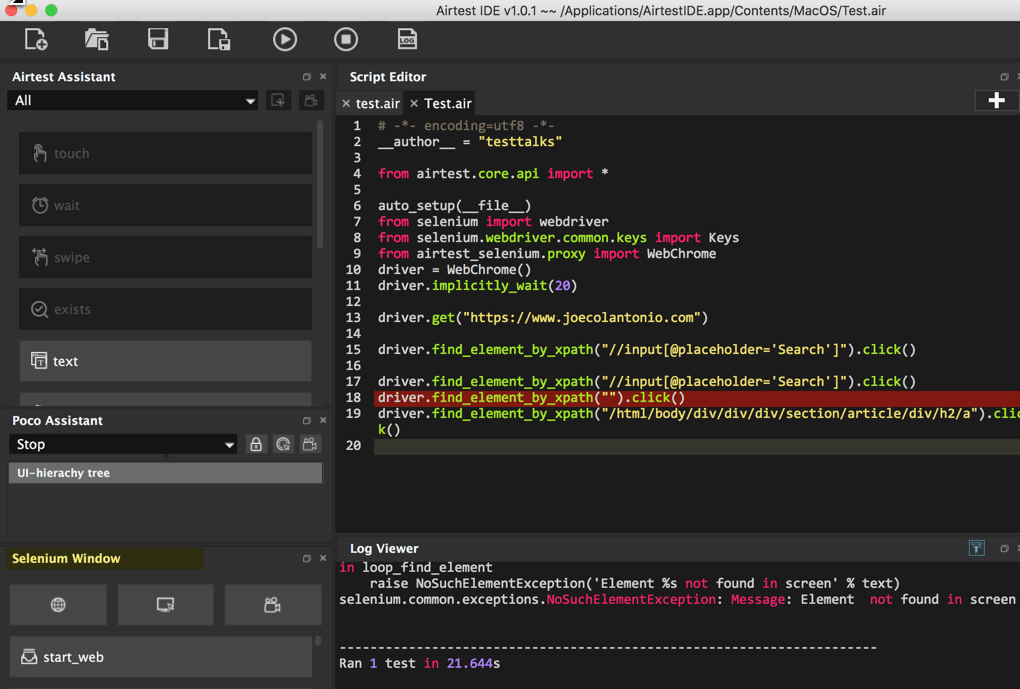Image resolution: width=1020 pixels, height=689 pixels.
Task: Stop the running script
Action: pos(346,39)
